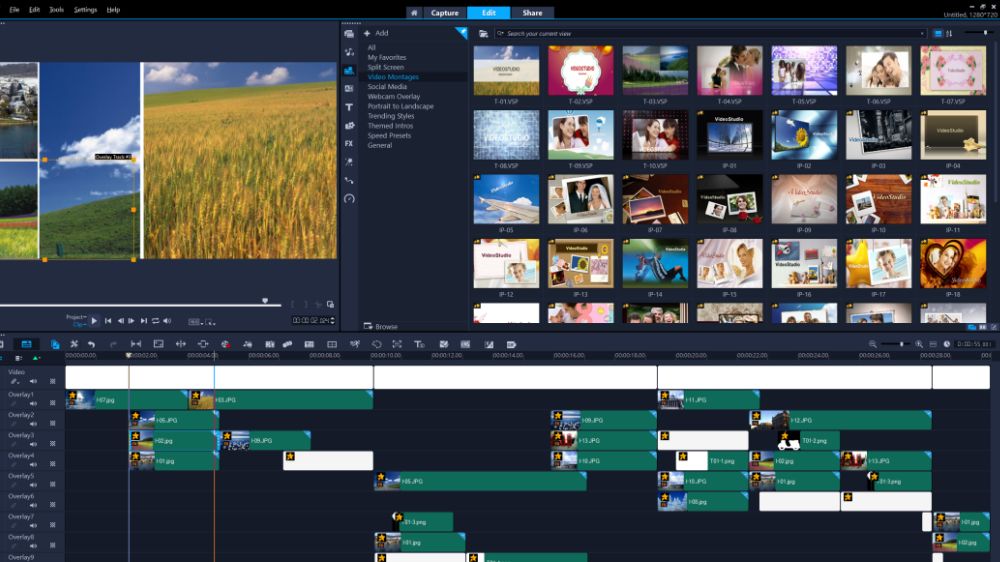The height and width of the screenshot is (562, 1000).
Task: Expand add-track green arrow dropdown
Action: [x=36, y=359]
